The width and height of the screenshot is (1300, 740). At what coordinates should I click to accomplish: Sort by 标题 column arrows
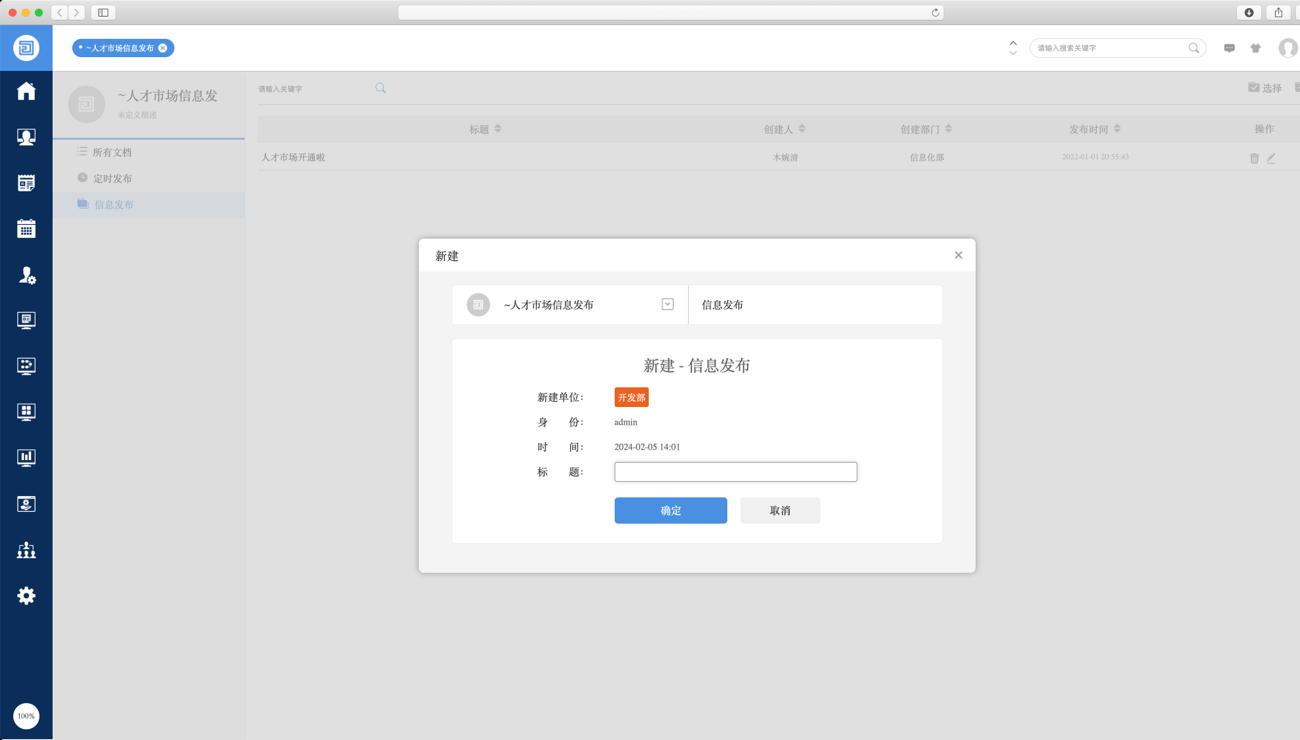pos(498,129)
